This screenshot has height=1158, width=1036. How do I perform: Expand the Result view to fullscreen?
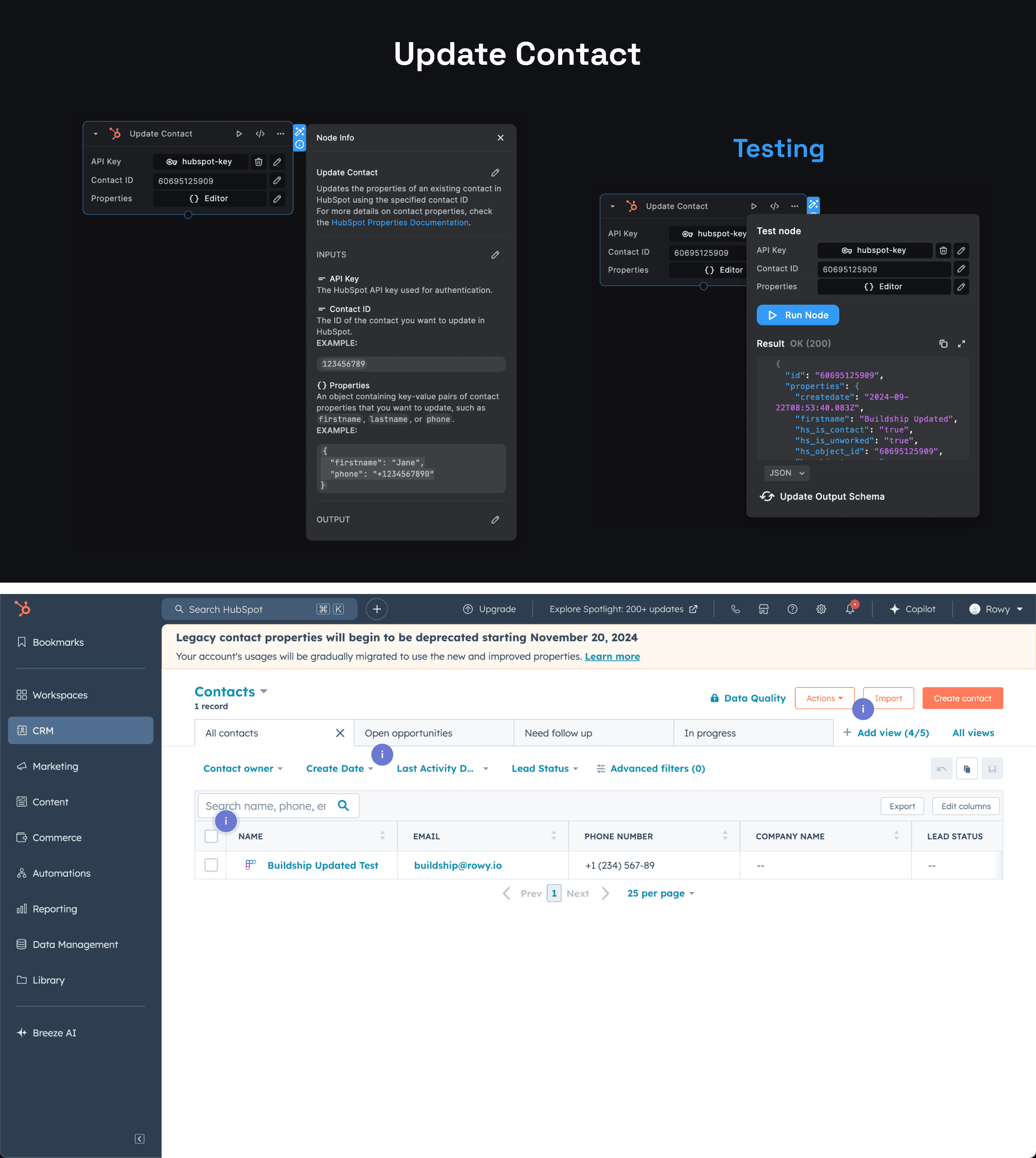pos(962,344)
